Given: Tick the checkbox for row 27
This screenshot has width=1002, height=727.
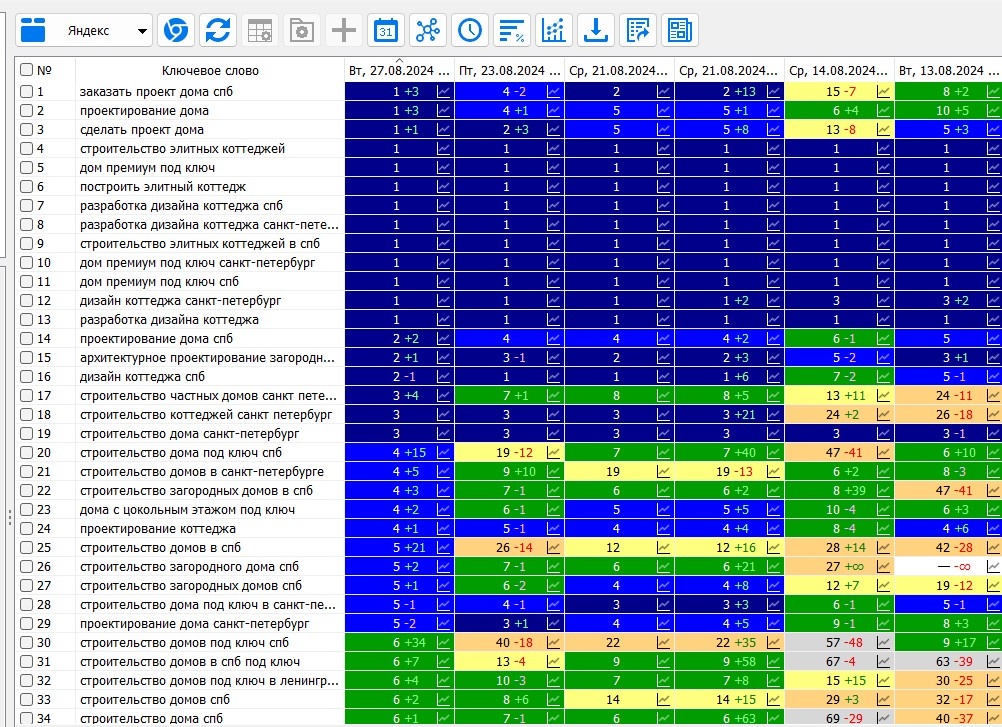Looking at the screenshot, I should 26,586.
